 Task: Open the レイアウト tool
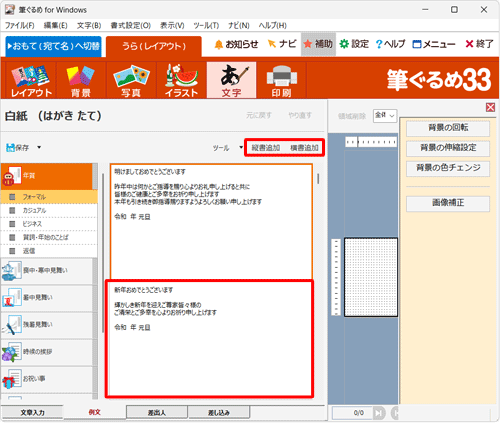pyautogui.click(x=31, y=80)
